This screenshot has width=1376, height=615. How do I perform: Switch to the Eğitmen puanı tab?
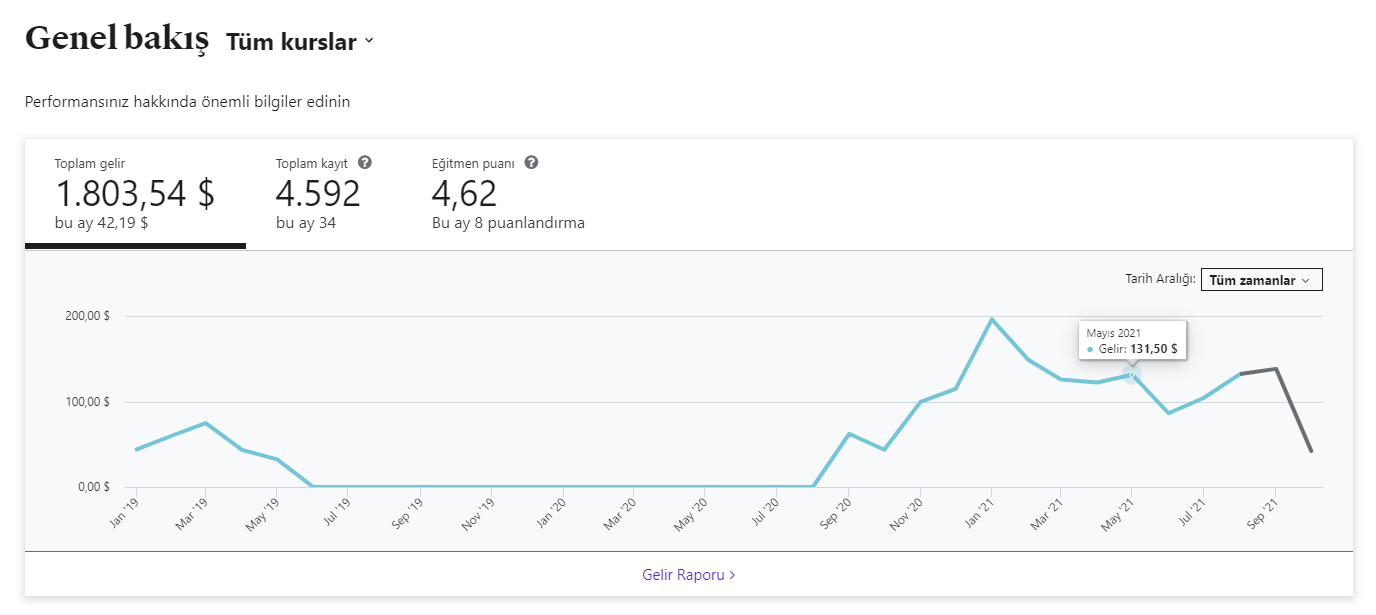pos(508,194)
